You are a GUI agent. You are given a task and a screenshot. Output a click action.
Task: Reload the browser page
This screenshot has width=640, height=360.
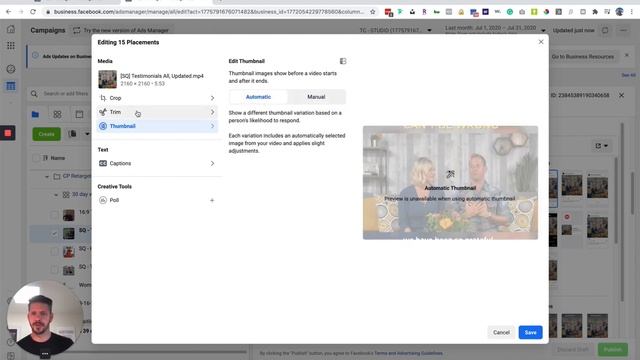[x=33, y=12]
